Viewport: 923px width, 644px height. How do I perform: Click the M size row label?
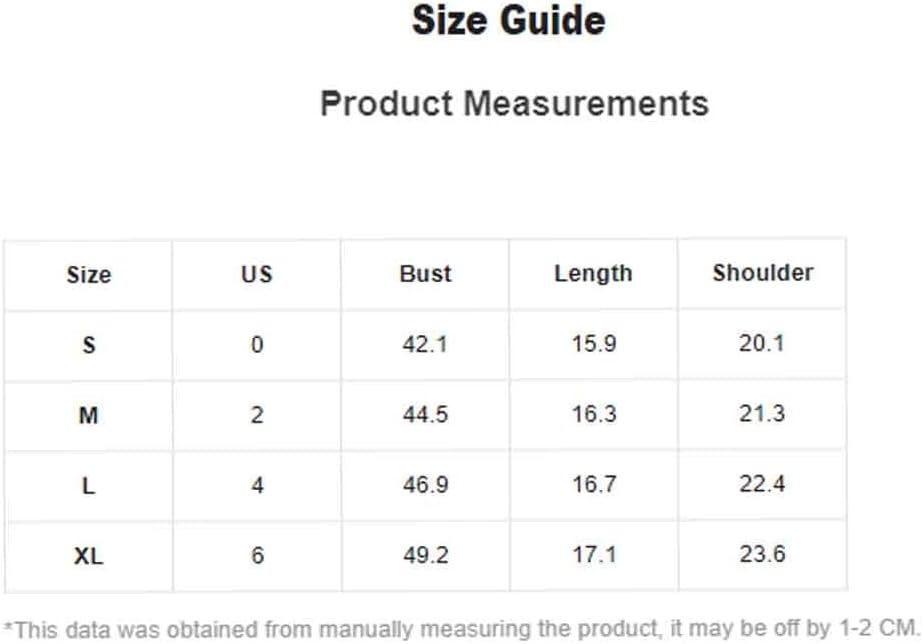[88, 416]
